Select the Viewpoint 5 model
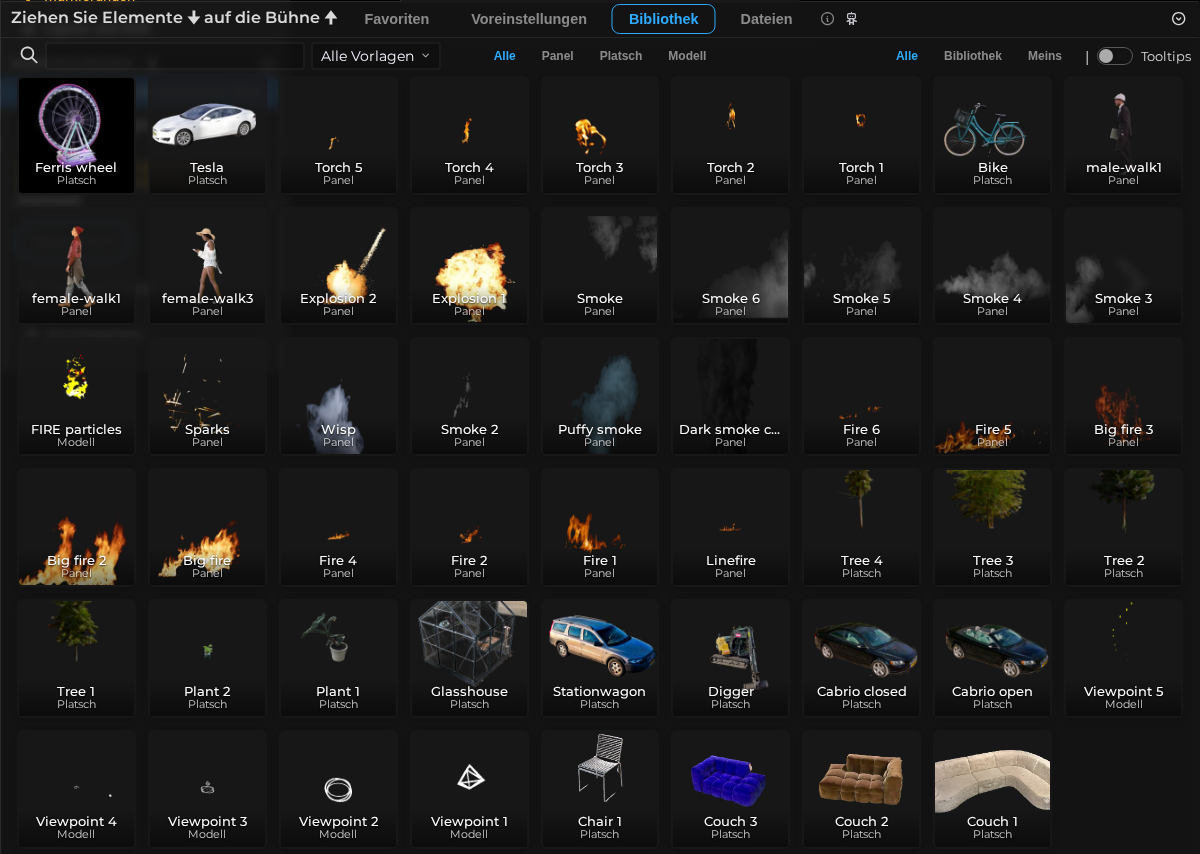Viewport: 1200px width, 854px height. (1123, 659)
